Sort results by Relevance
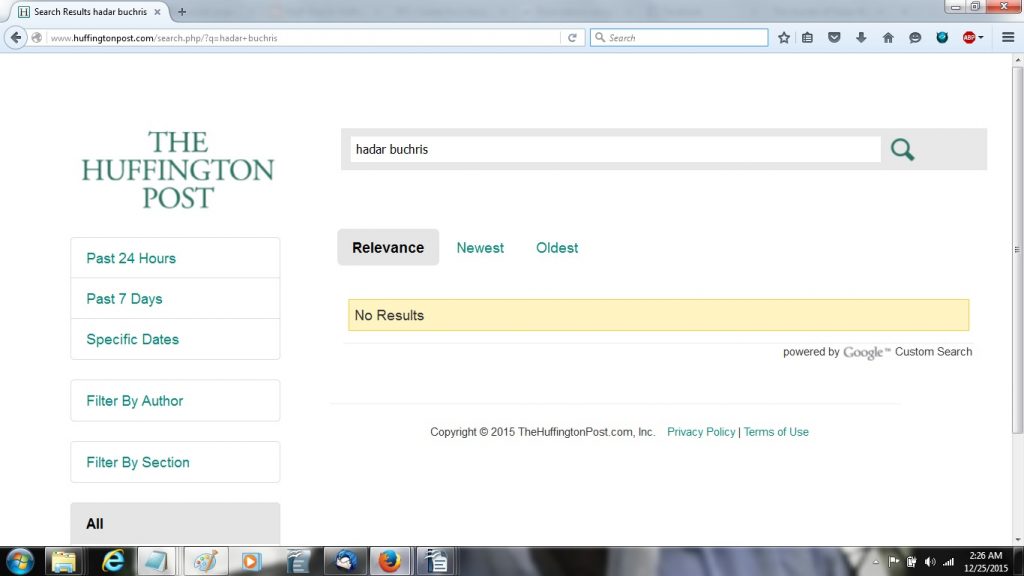 (388, 248)
